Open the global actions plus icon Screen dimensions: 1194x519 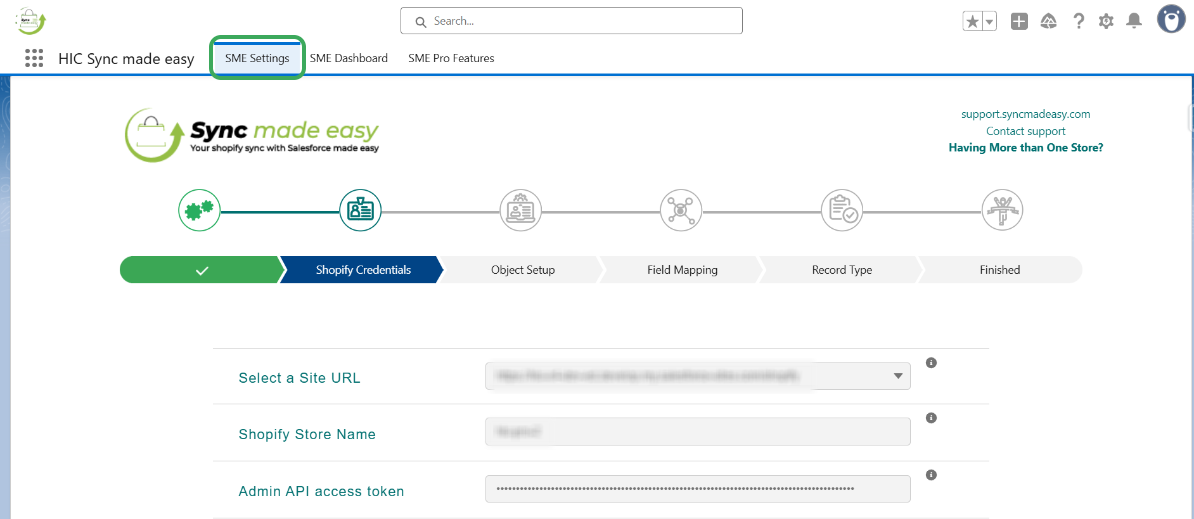[x=1020, y=21]
